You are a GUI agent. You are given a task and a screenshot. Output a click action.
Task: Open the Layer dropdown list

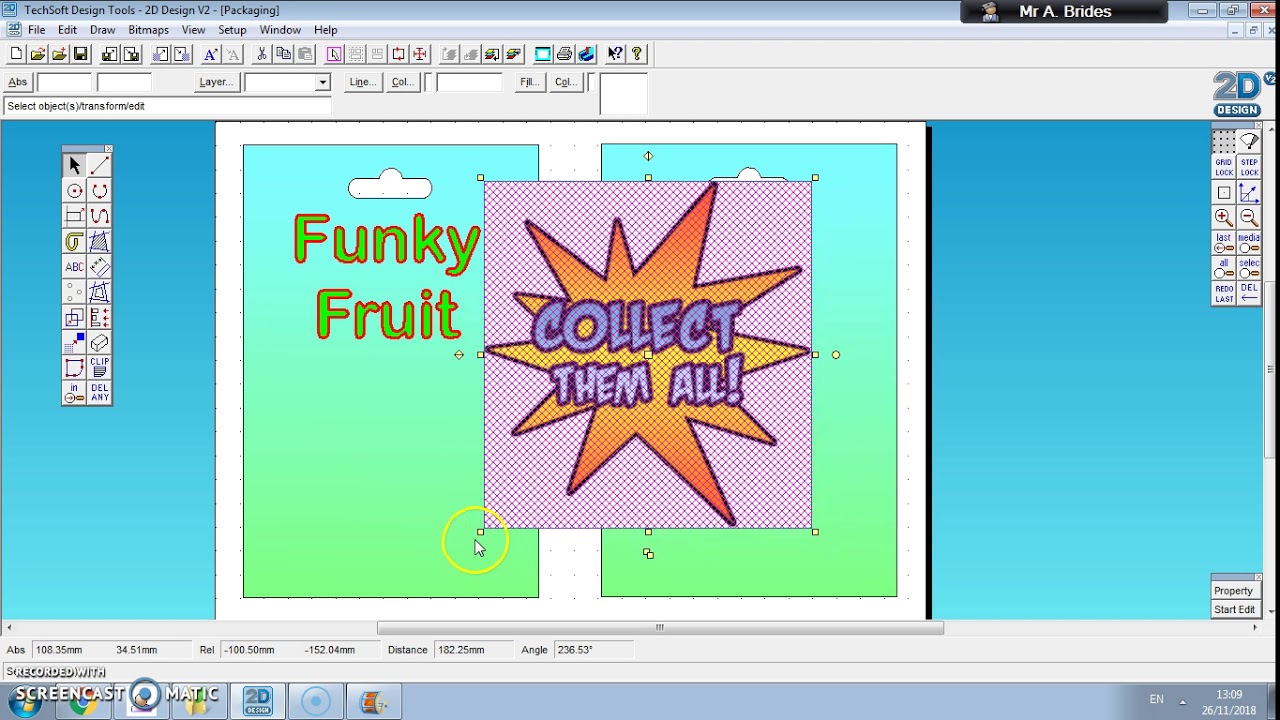point(322,82)
